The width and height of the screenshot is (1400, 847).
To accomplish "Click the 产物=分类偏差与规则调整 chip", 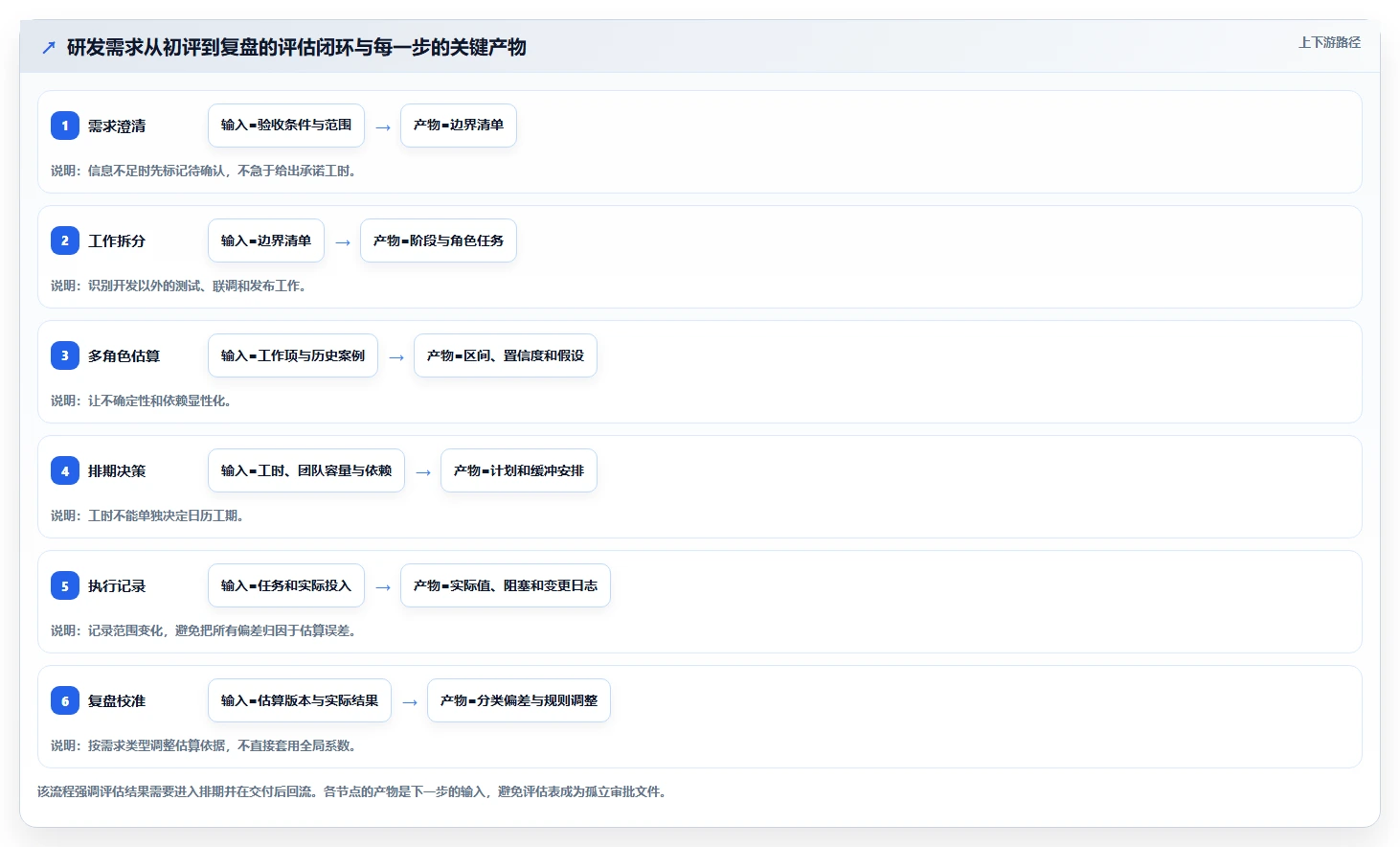I will coord(519,700).
